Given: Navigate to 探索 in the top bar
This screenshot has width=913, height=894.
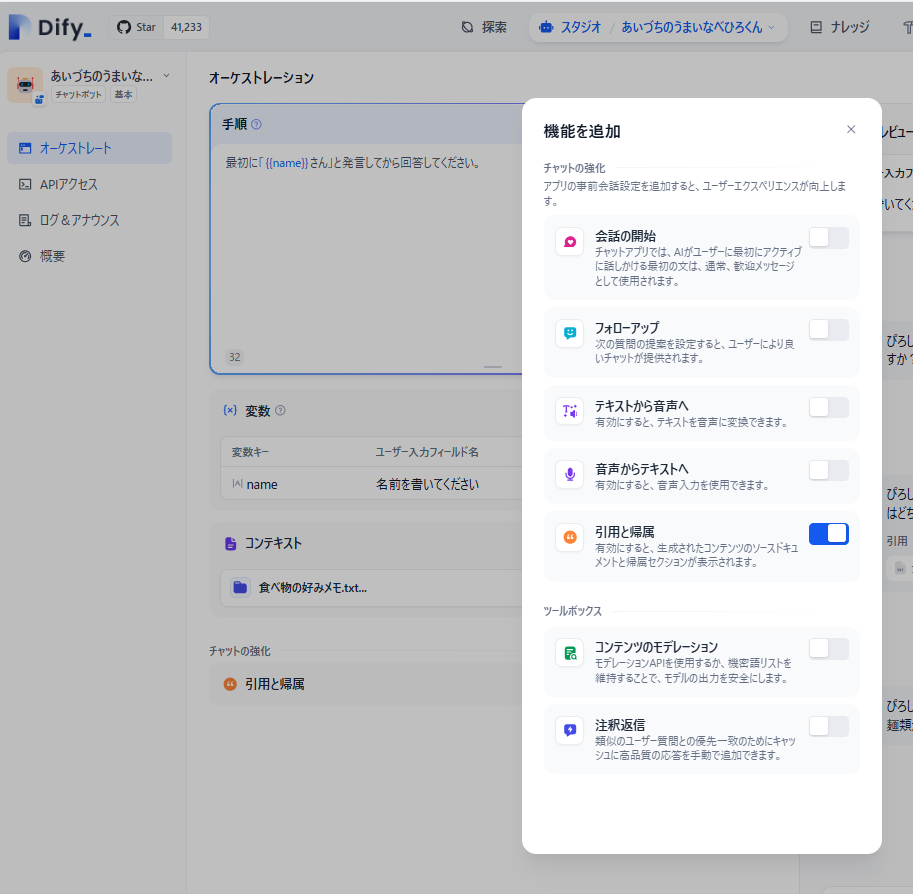Looking at the screenshot, I should click(484, 27).
